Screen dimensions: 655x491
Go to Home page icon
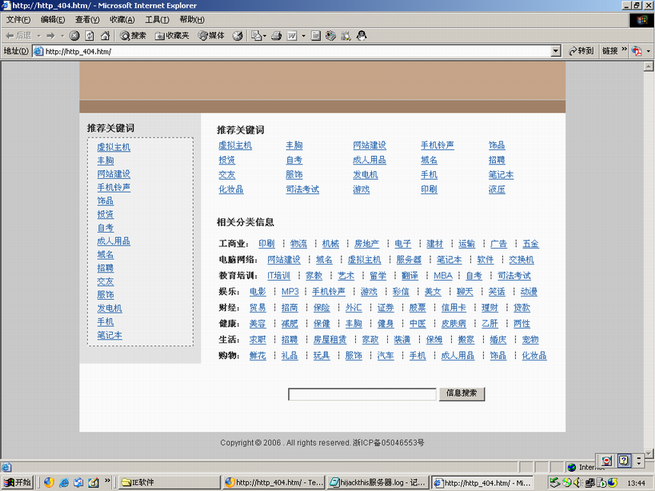click(x=105, y=35)
